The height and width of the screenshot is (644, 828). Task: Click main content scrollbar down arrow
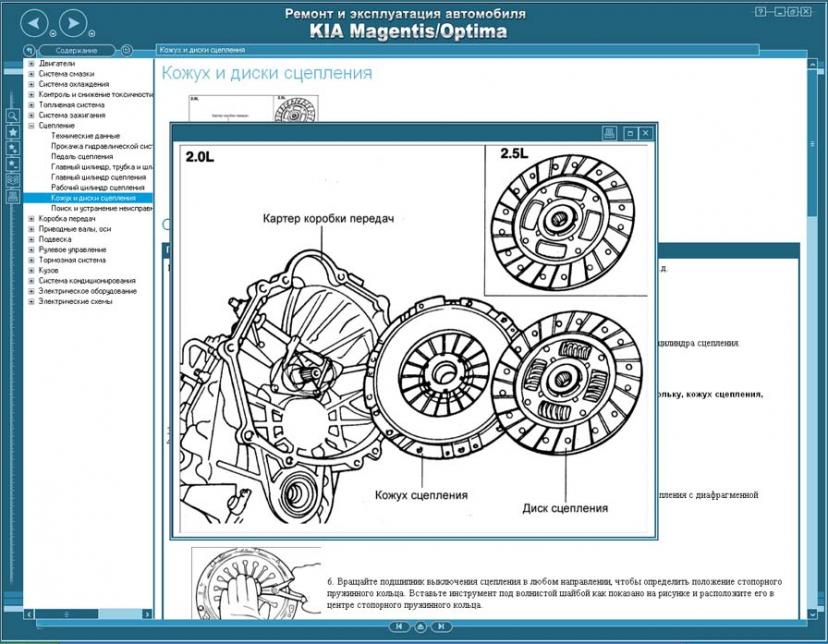(x=813, y=614)
